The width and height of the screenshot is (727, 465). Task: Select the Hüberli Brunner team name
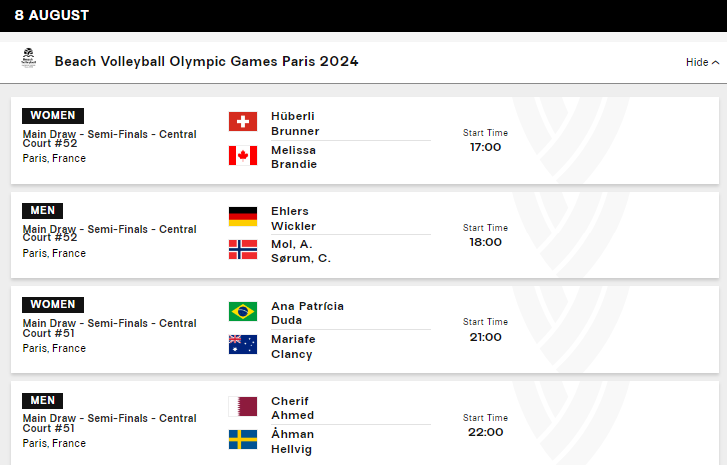(x=295, y=124)
